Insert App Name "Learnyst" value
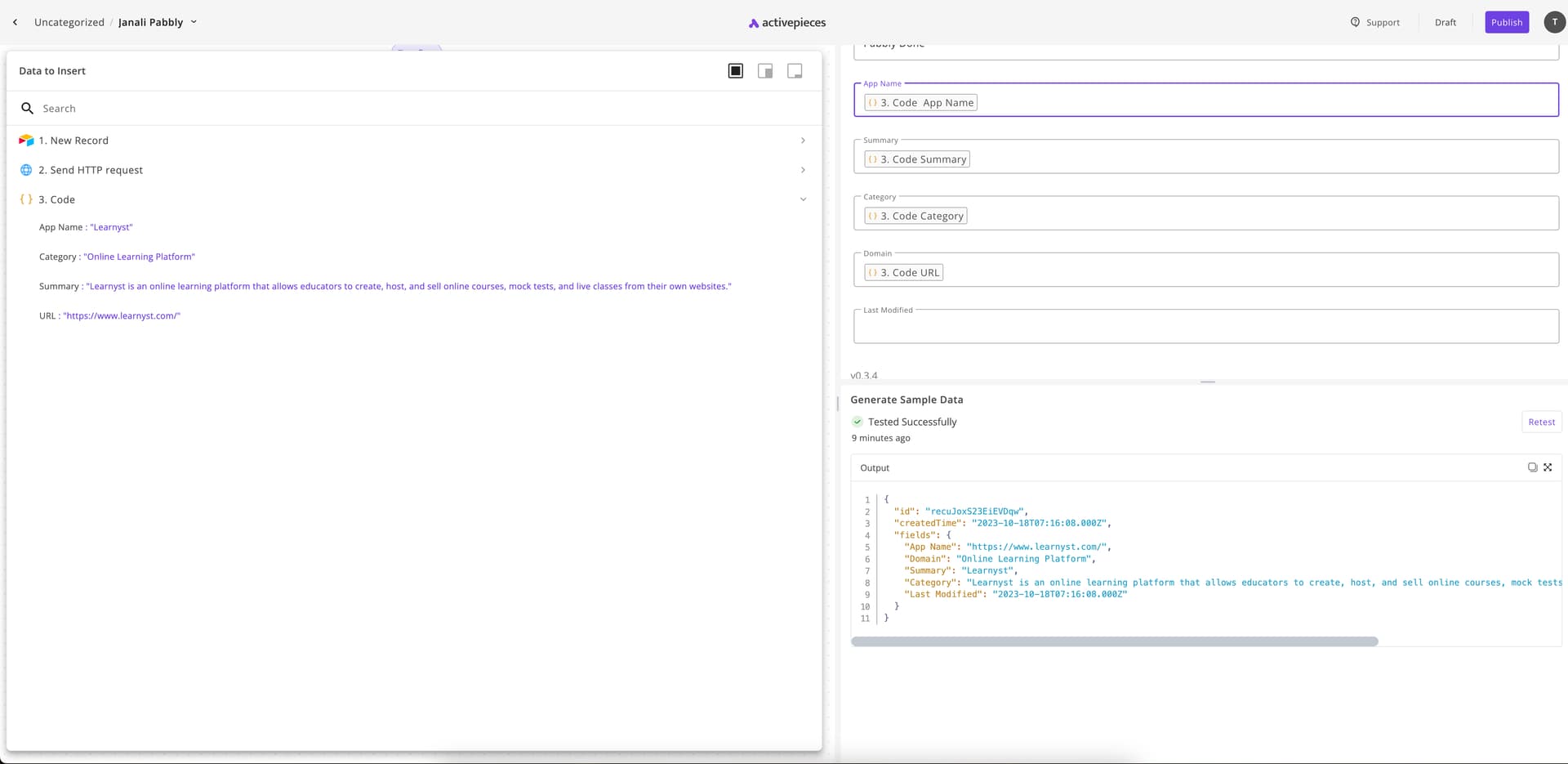Viewport: 1568px width, 764px height. tap(86, 227)
